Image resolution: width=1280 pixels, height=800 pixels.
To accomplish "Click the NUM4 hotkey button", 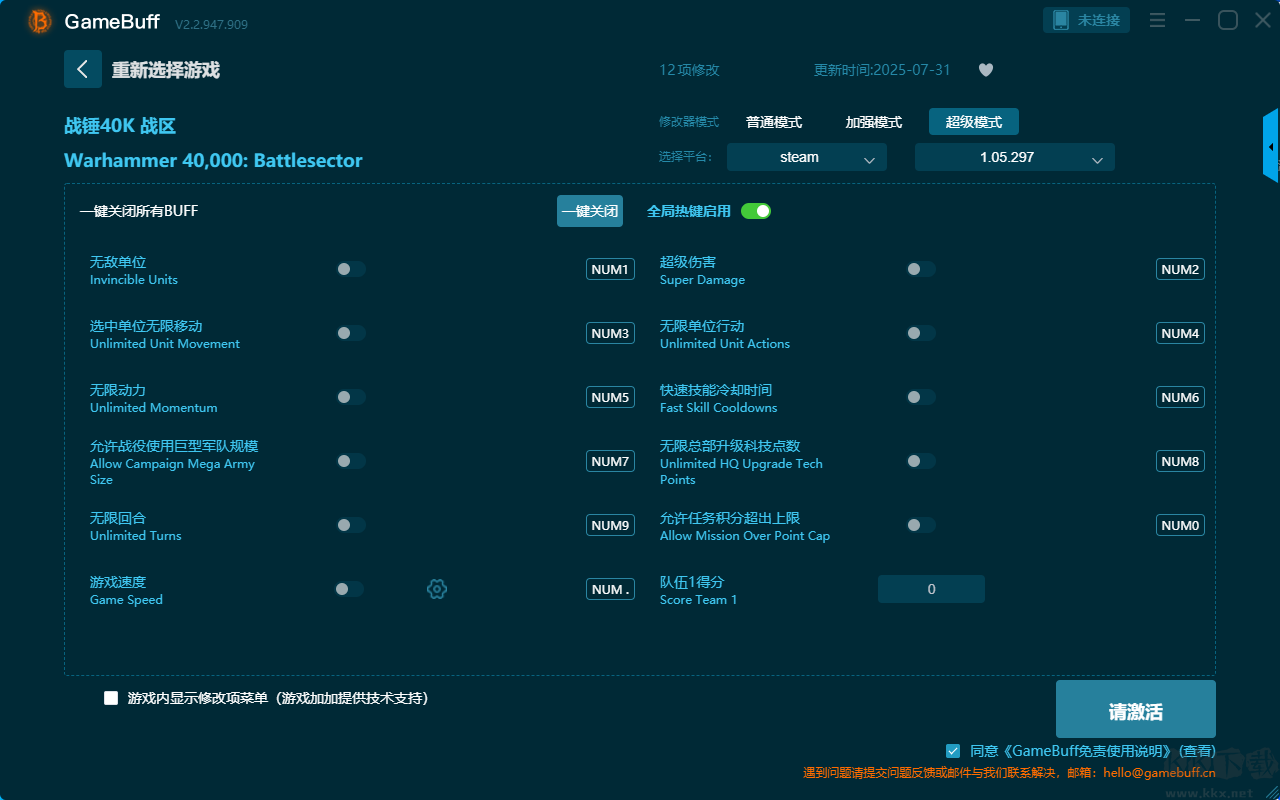I will pos(1180,333).
